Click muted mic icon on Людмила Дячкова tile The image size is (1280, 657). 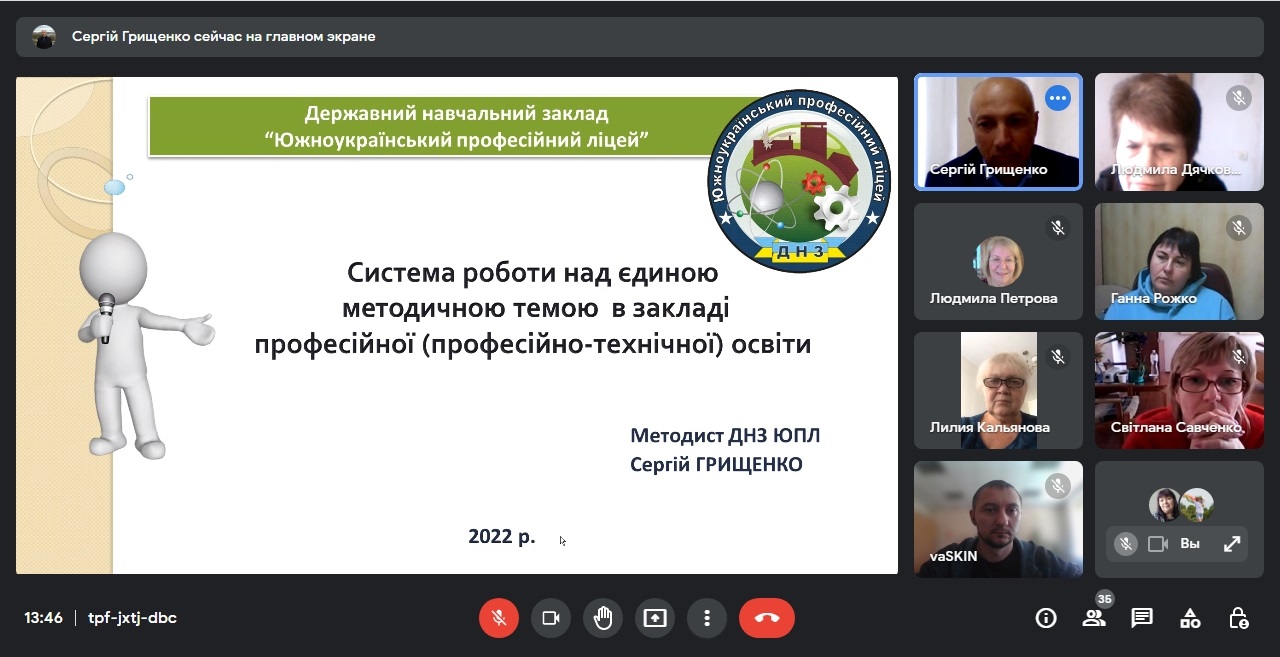click(x=1239, y=98)
